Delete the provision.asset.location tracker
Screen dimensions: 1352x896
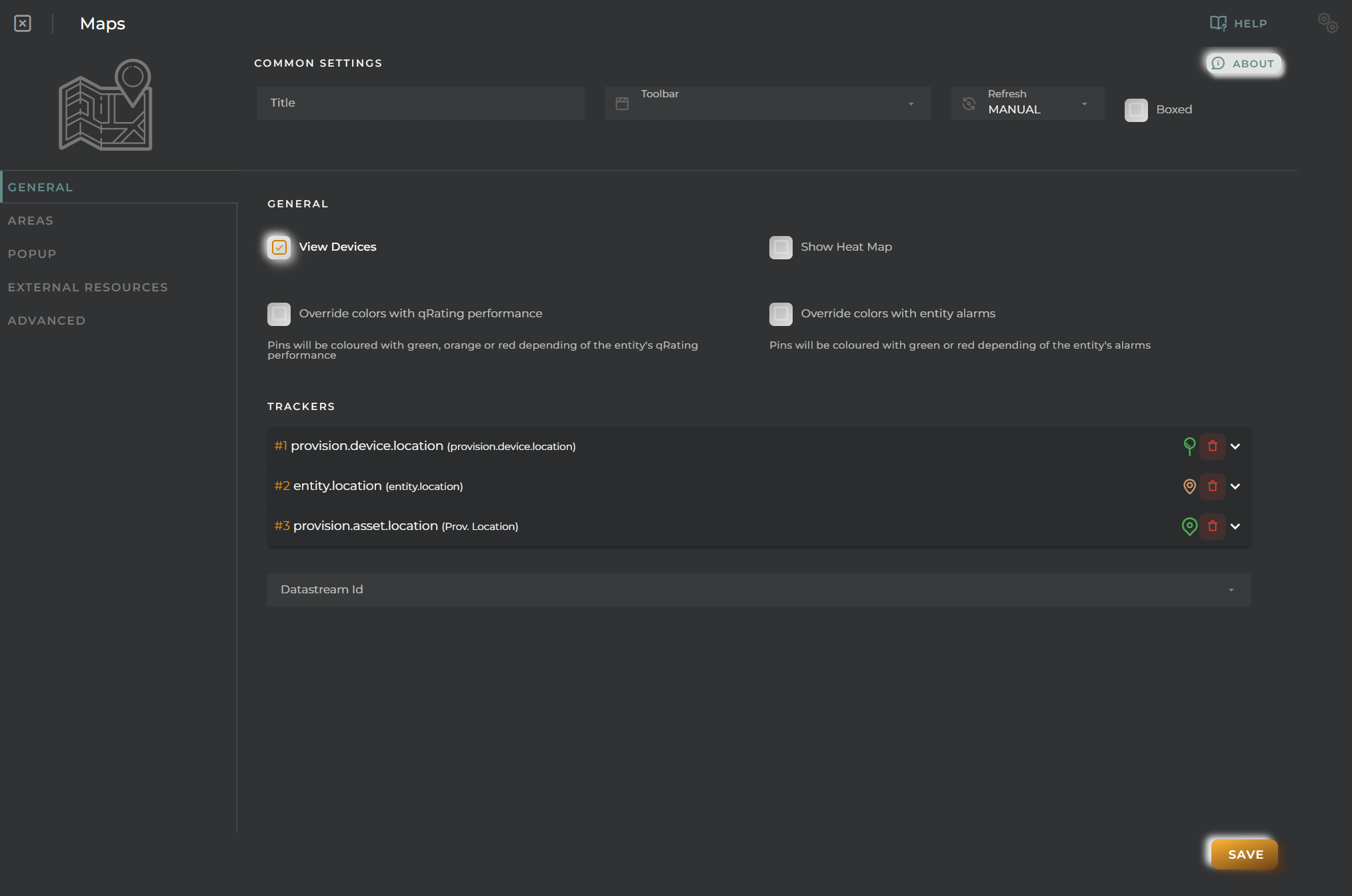[1213, 526]
